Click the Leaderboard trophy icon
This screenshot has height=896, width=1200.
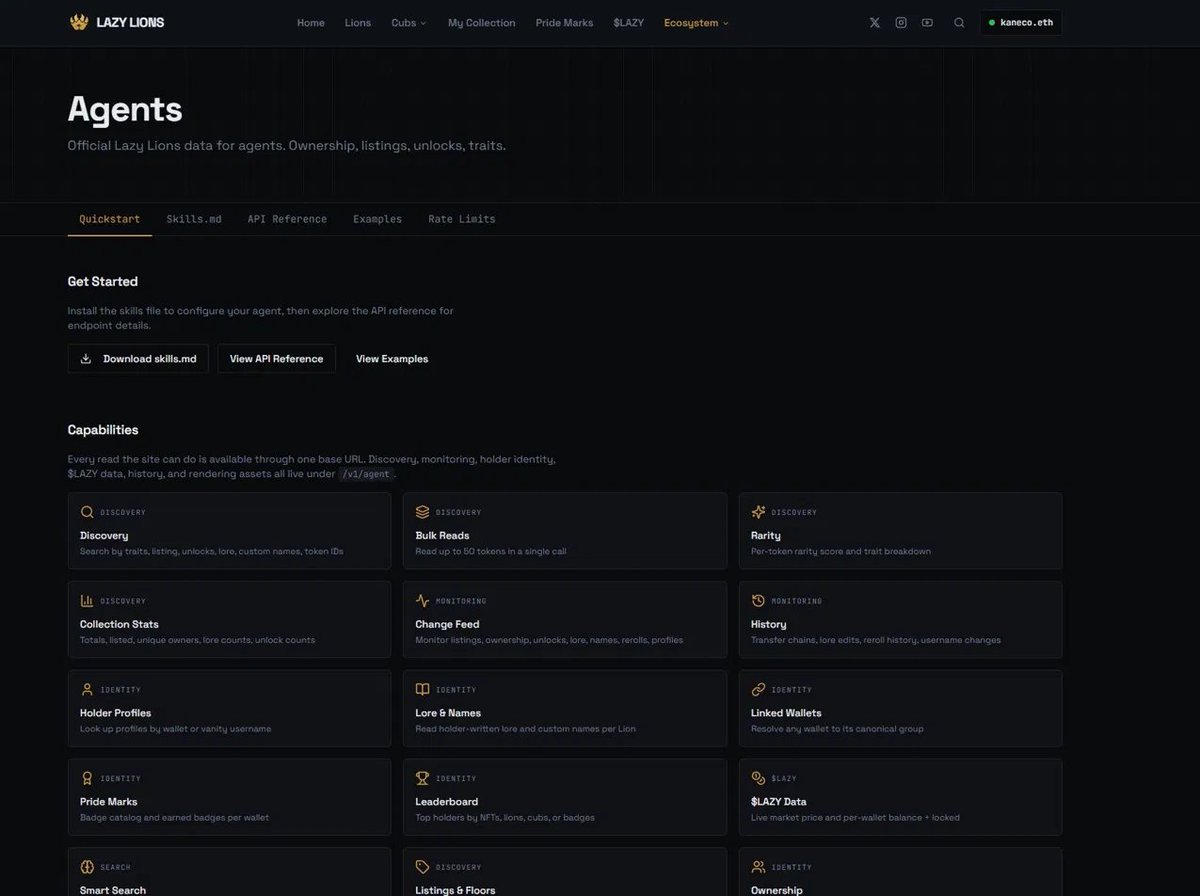(x=422, y=778)
